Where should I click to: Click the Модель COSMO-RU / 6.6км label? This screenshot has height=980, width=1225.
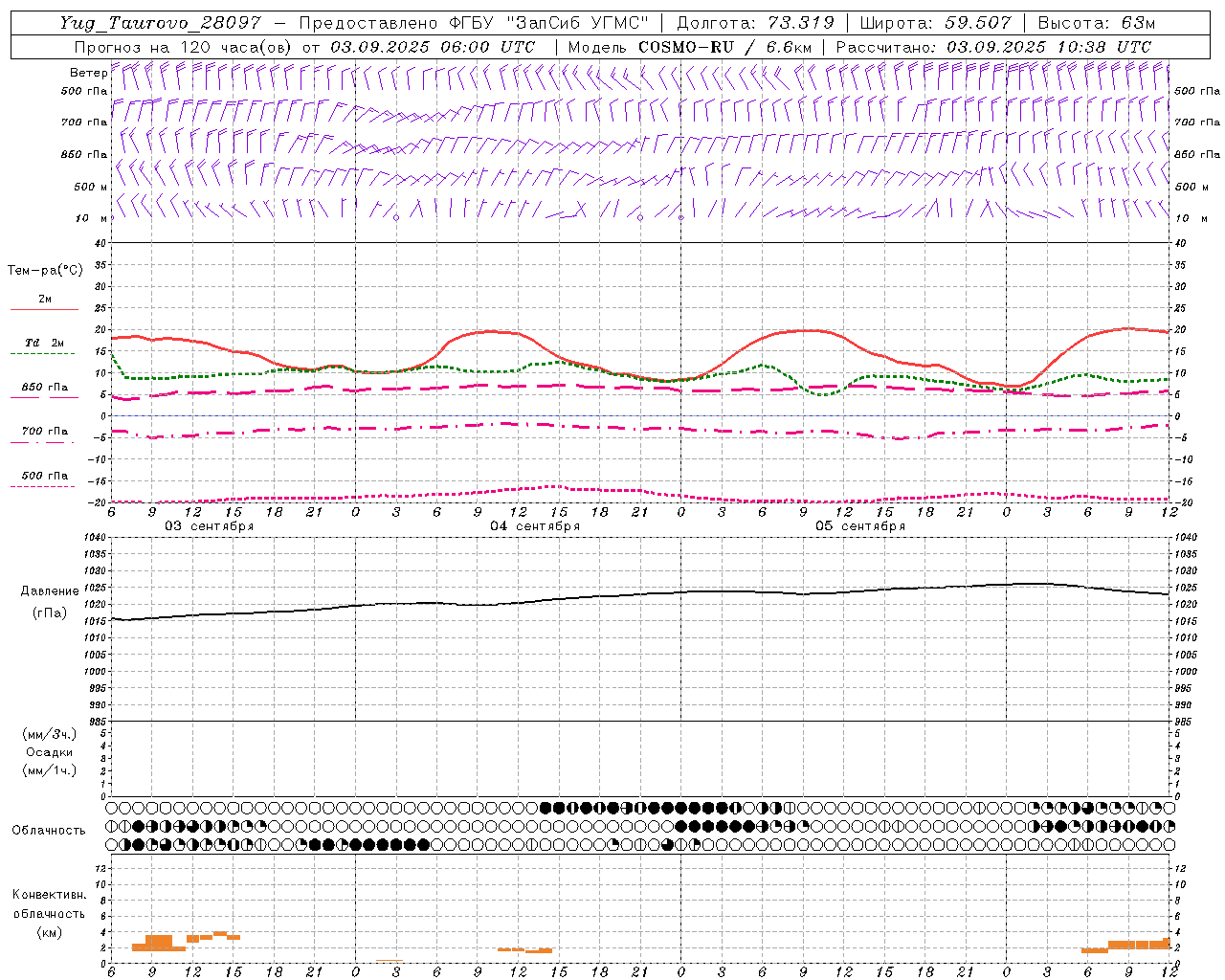click(x=689, y=47)
